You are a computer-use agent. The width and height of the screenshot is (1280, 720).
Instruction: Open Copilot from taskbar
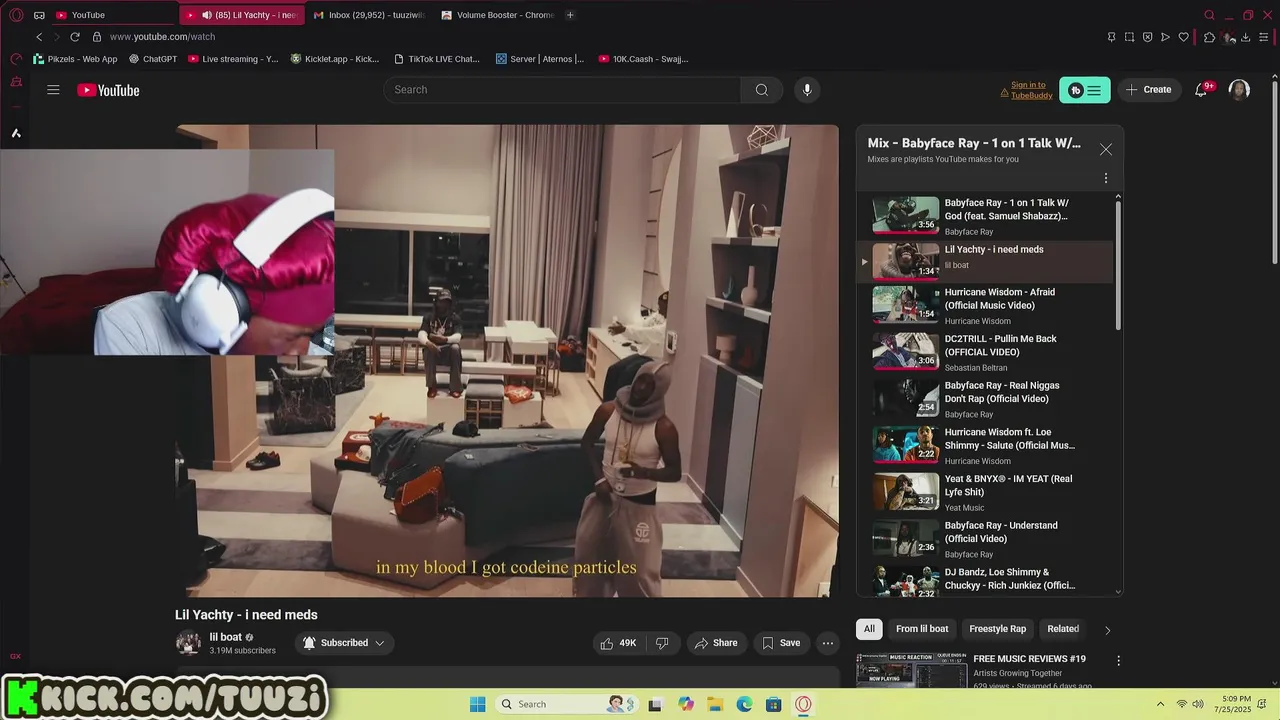(685, 704)
